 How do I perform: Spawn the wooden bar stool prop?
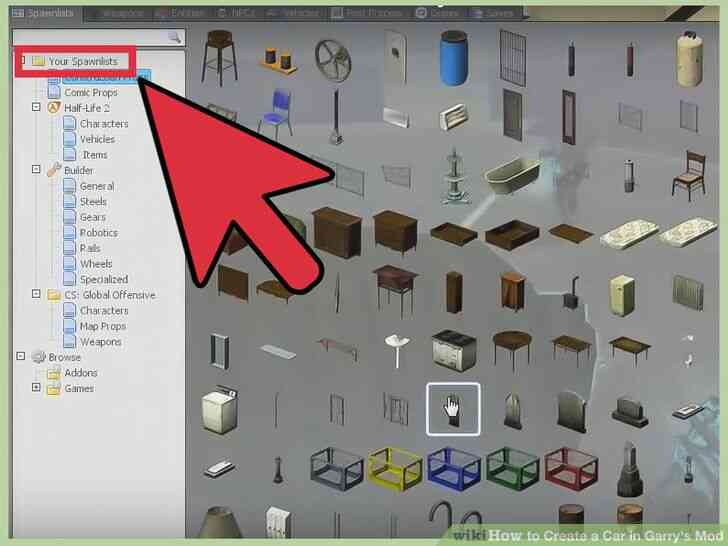click(219, 58)
